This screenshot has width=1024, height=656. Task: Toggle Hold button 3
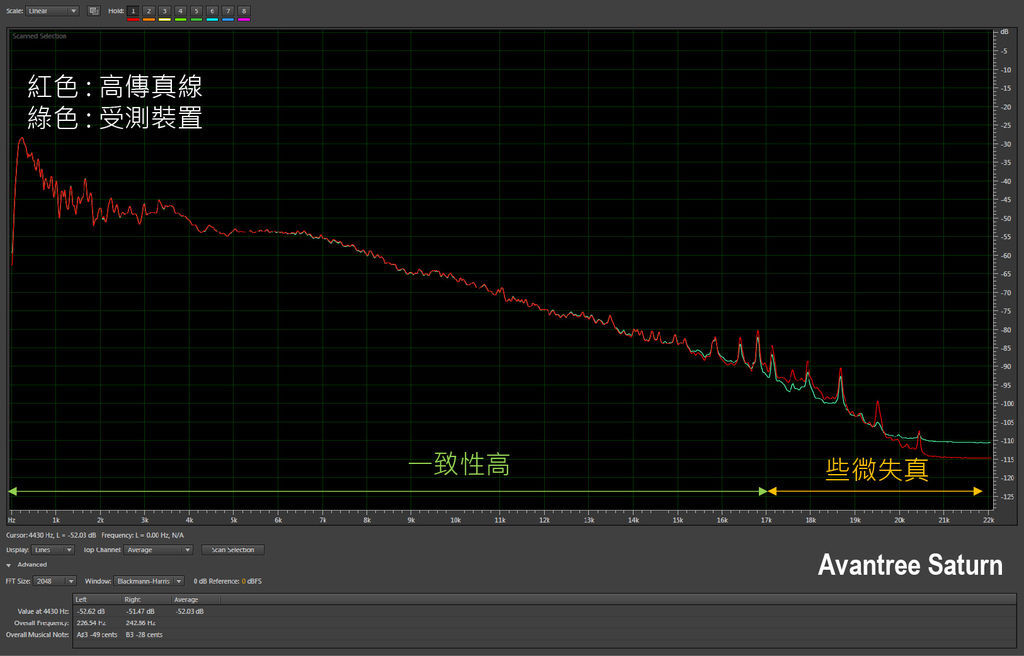tap(164, 11)
